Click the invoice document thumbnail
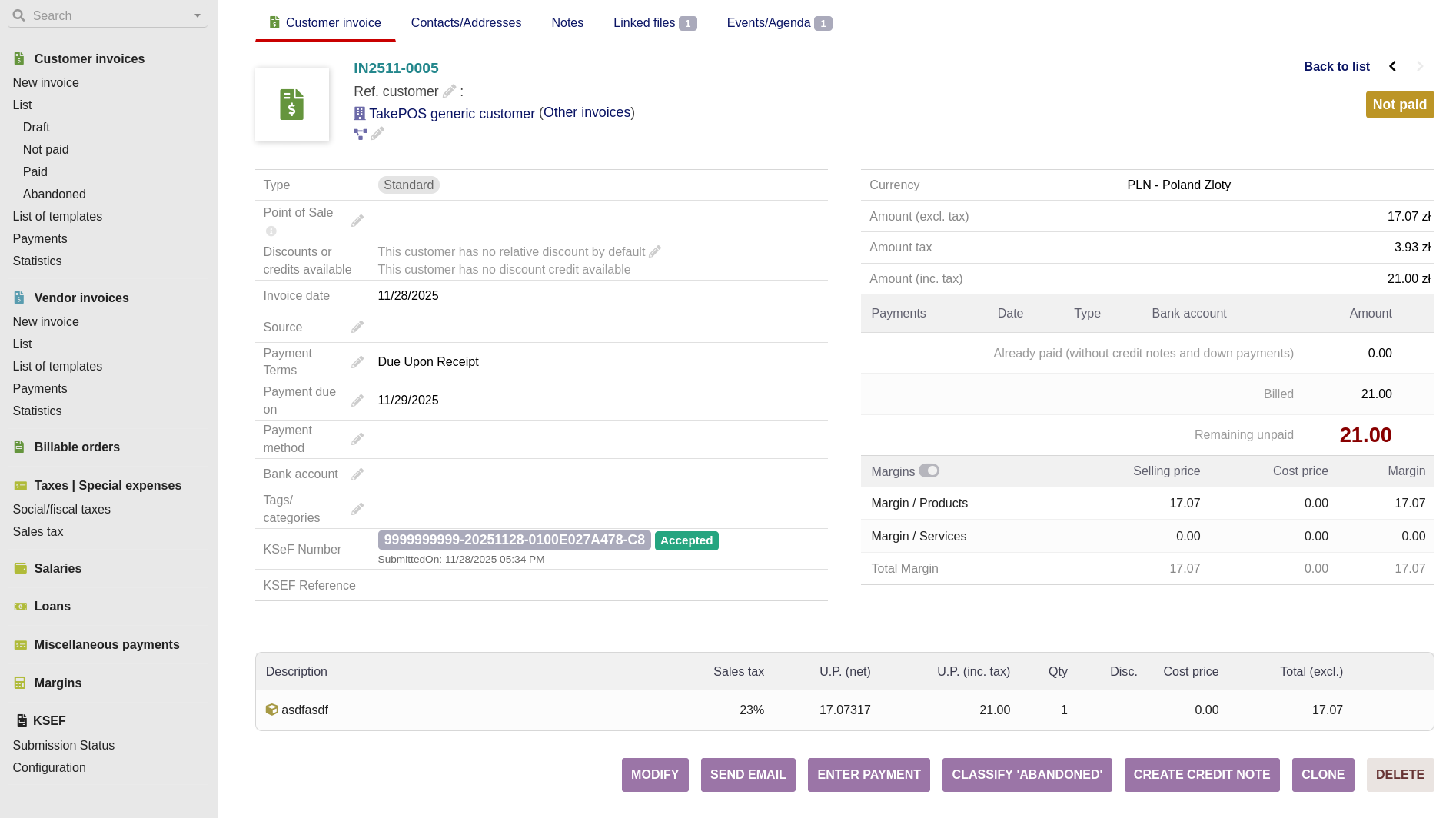Image resolution: width=1456 pixels, height=818 pixels. 292,105
